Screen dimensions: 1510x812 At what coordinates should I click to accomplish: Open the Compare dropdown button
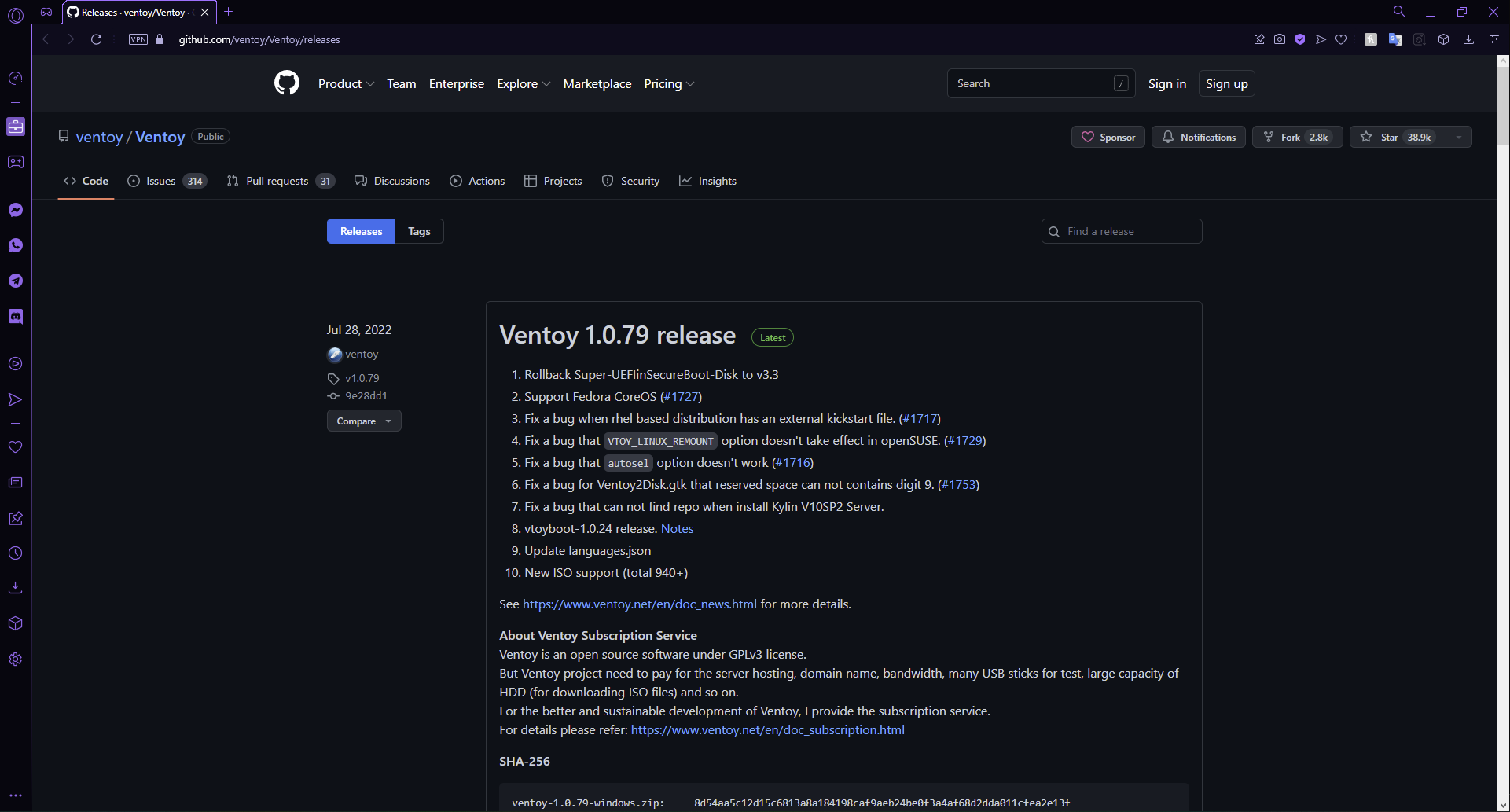(364, 421)
